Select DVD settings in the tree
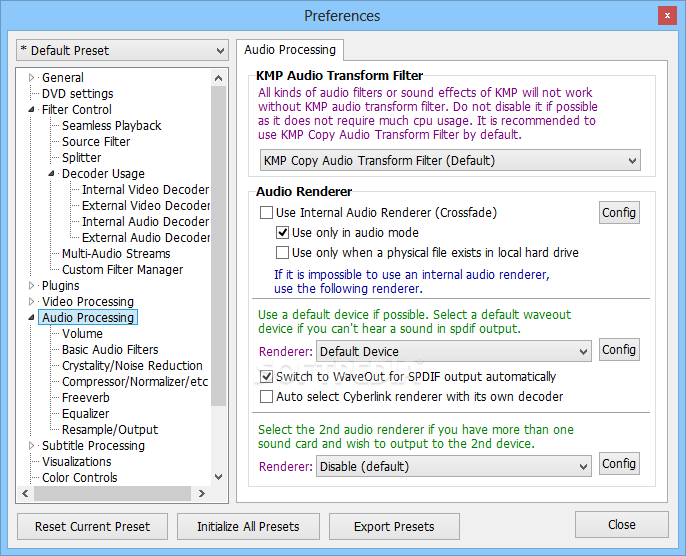686x556 pixels. tap(77, 94)
